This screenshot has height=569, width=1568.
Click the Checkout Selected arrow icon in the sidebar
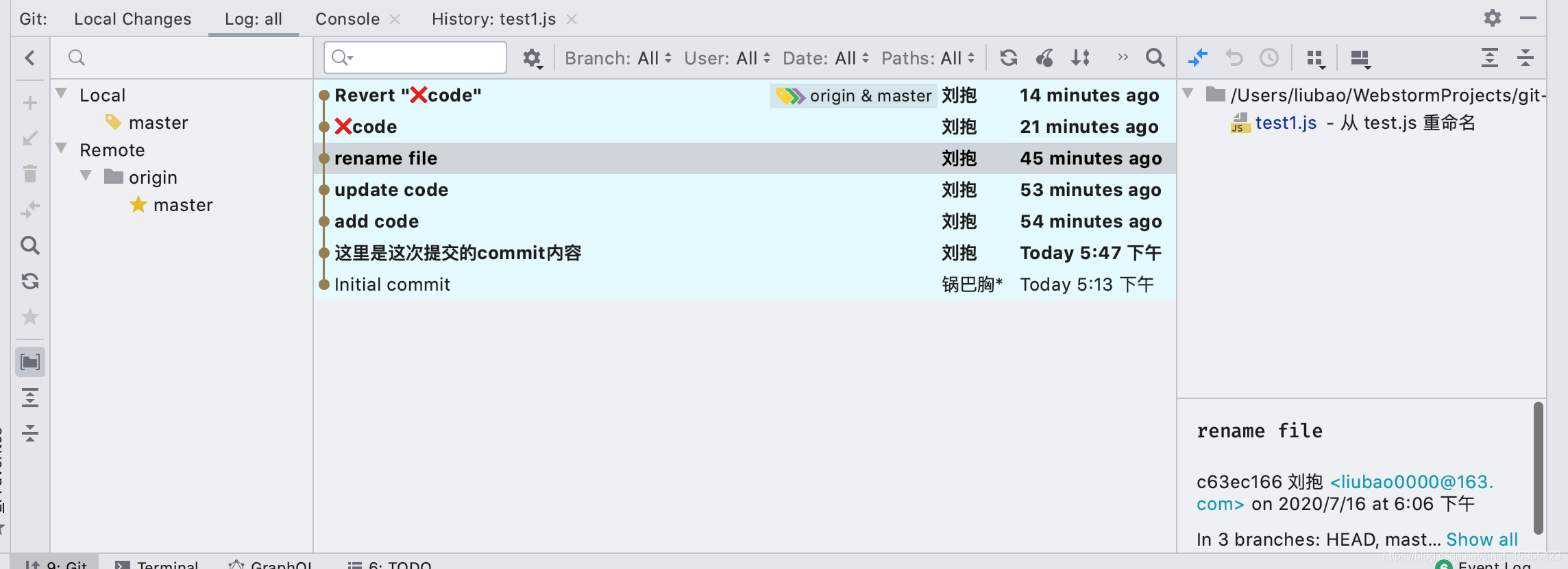tap(29, 138)
